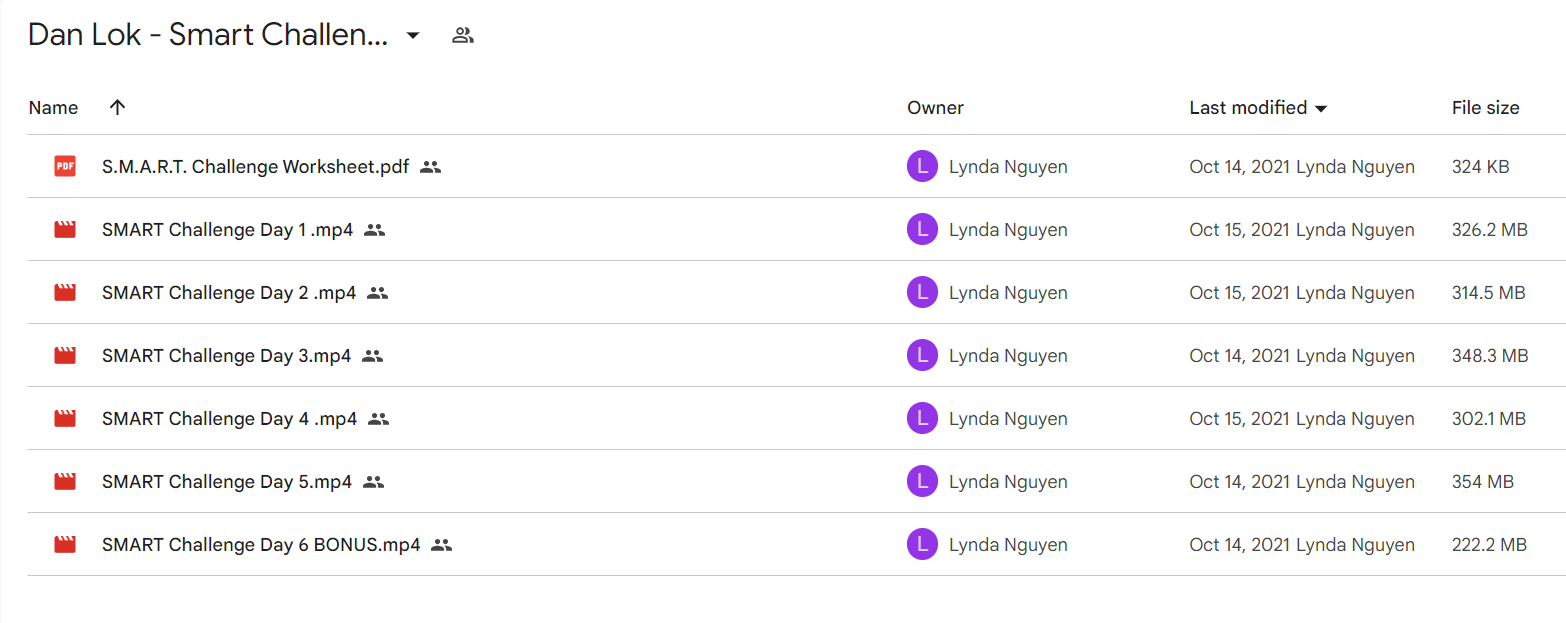Click Lynda Nguyen owner name in Day 3 row

[x=1008, y=356]
